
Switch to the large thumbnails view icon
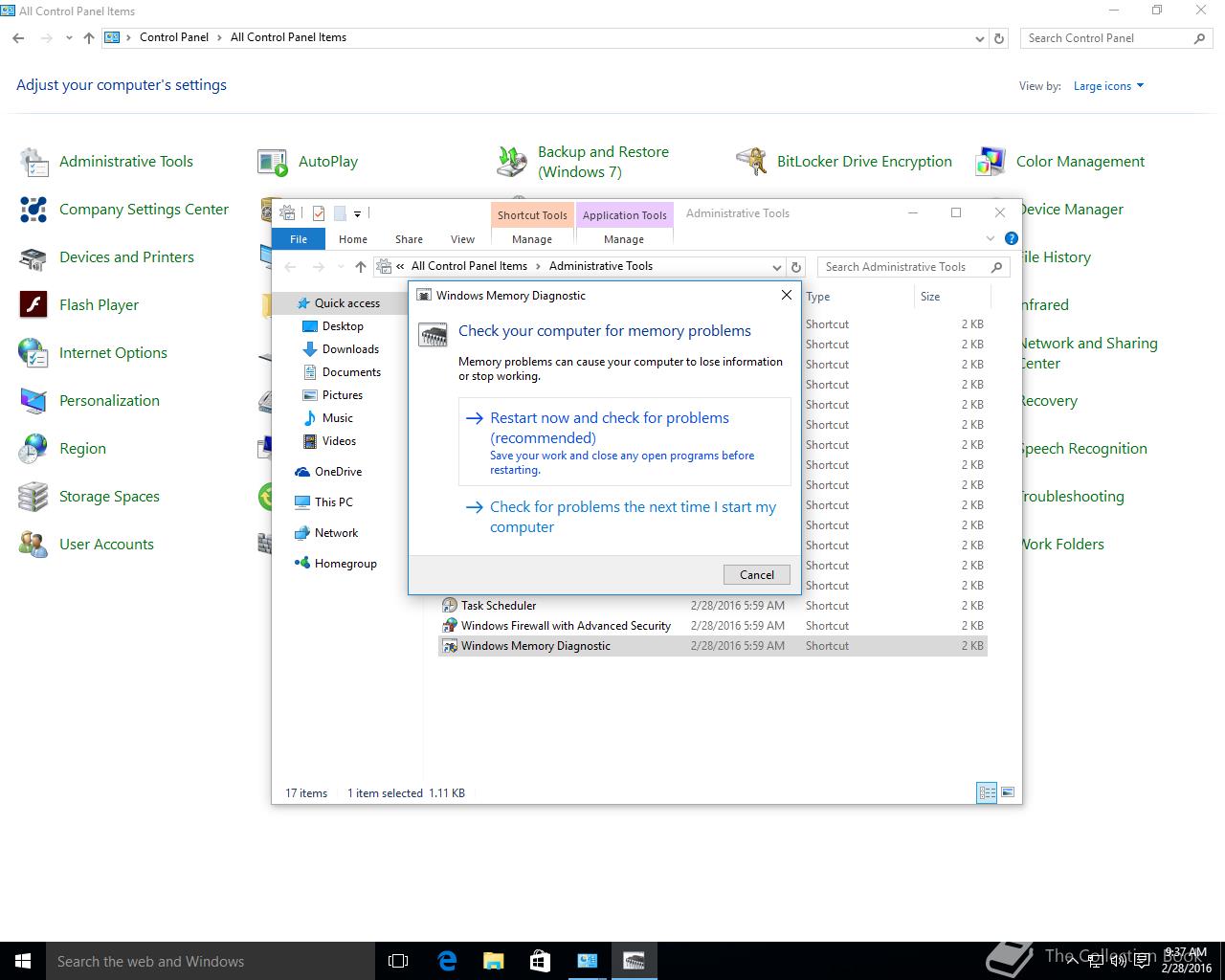1007,792
